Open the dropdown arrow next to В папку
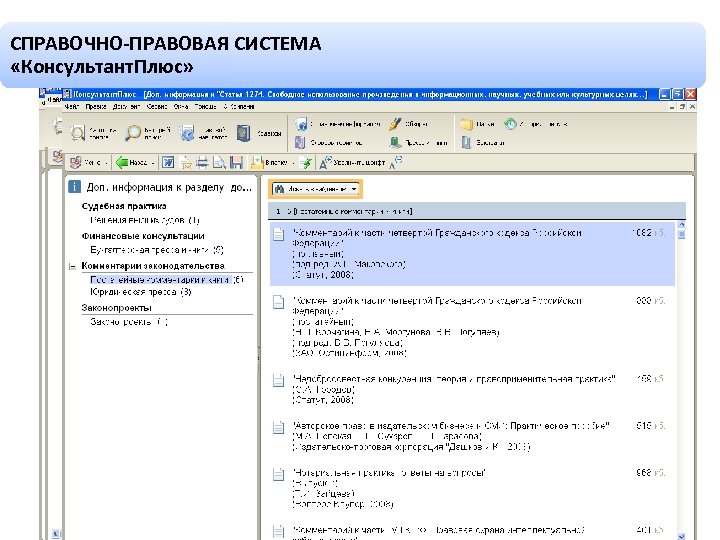 [293, 163]
